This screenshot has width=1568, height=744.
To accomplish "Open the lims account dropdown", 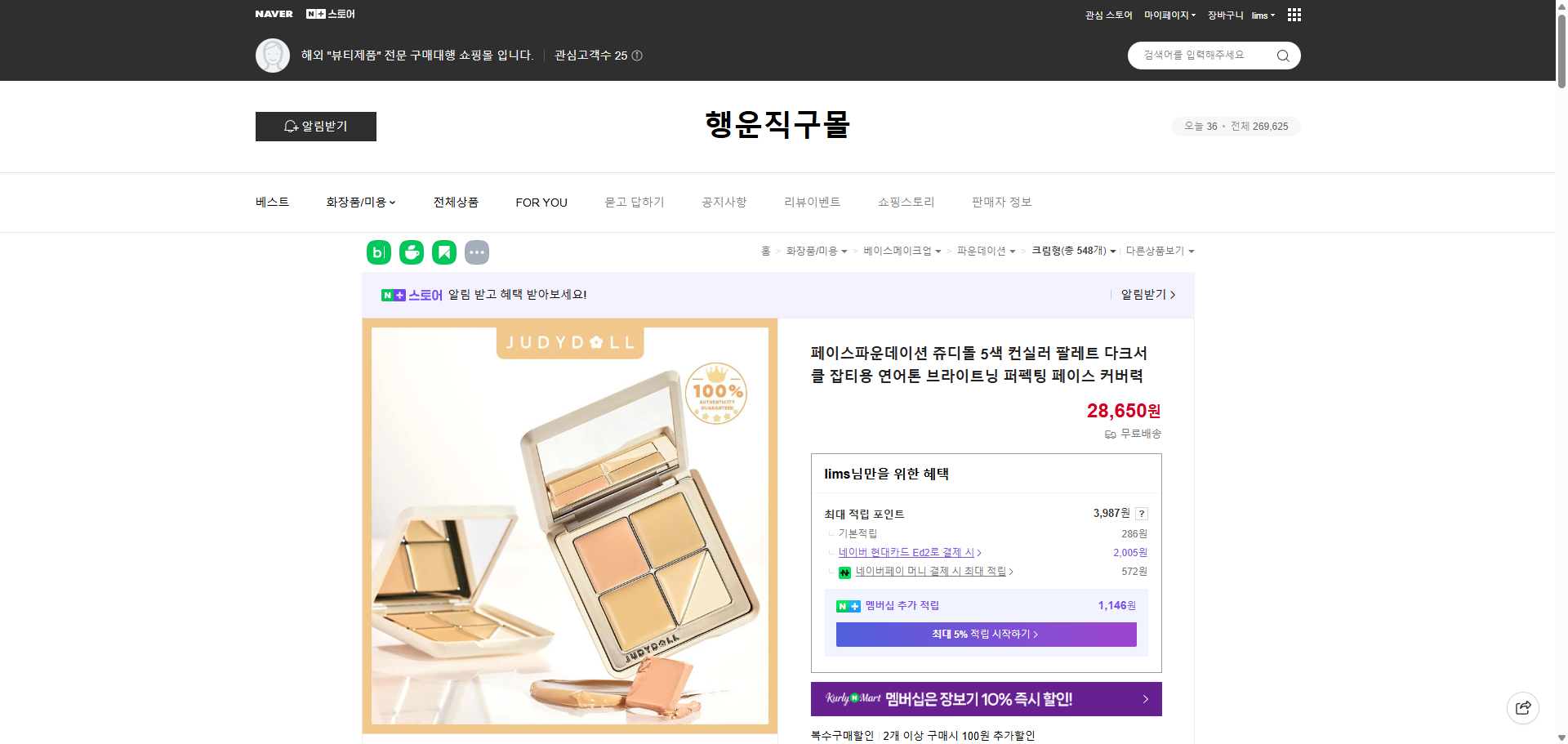I will (1262, 15).
